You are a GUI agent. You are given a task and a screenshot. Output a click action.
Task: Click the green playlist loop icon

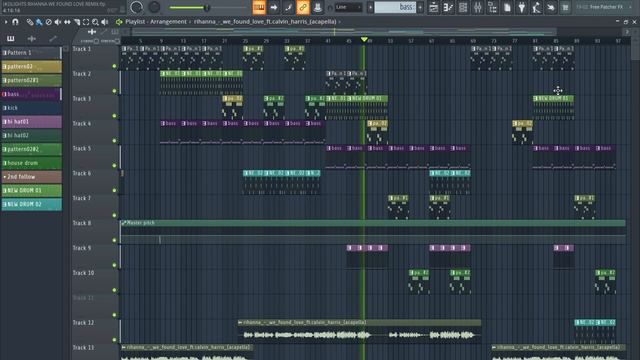pyautogui.click(x=119, y=22)
